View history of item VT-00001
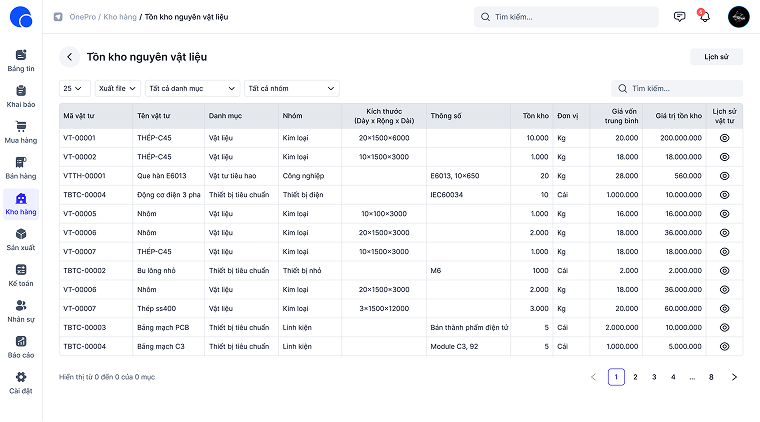This screenshot has width=760, height=422. [x=725, y=138]
